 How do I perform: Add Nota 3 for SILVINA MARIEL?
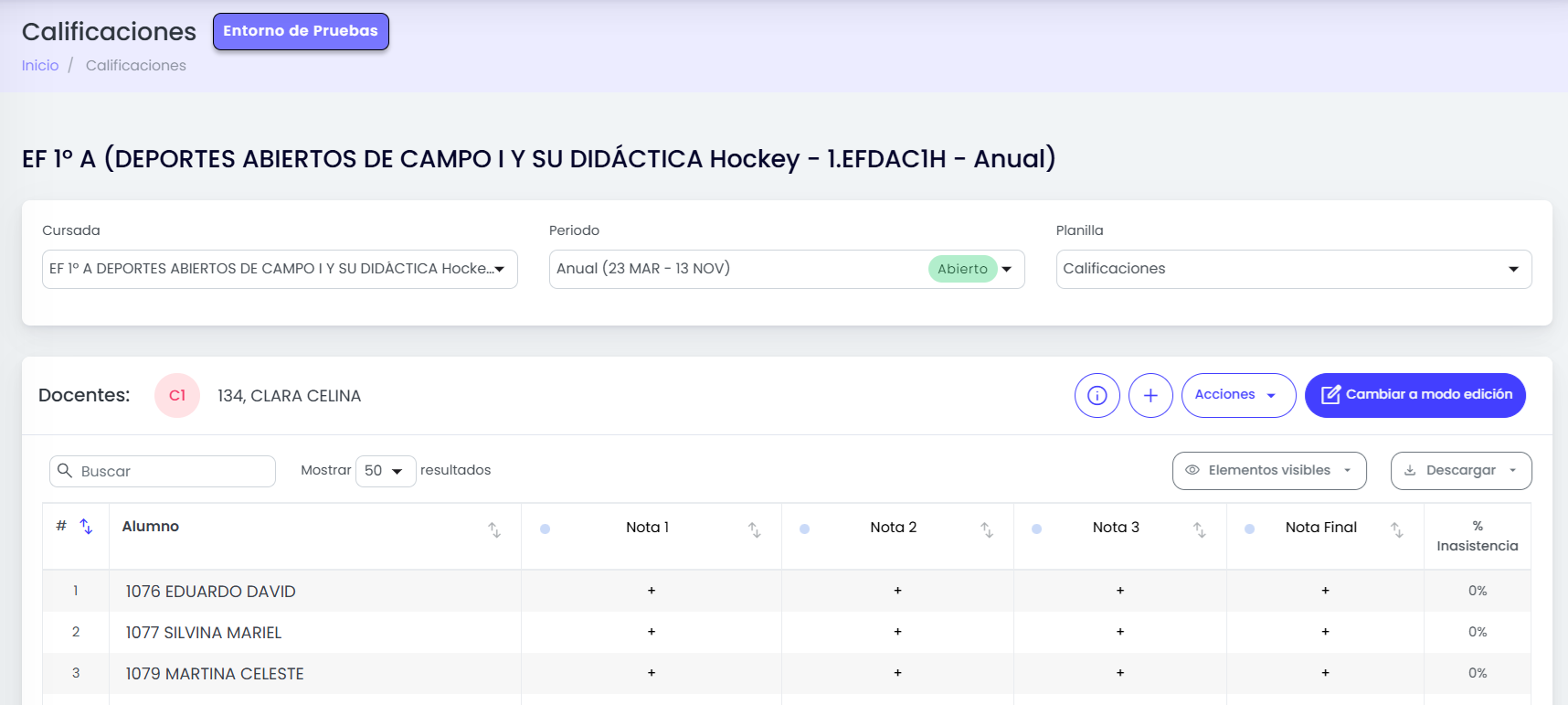coord(1120,632)
